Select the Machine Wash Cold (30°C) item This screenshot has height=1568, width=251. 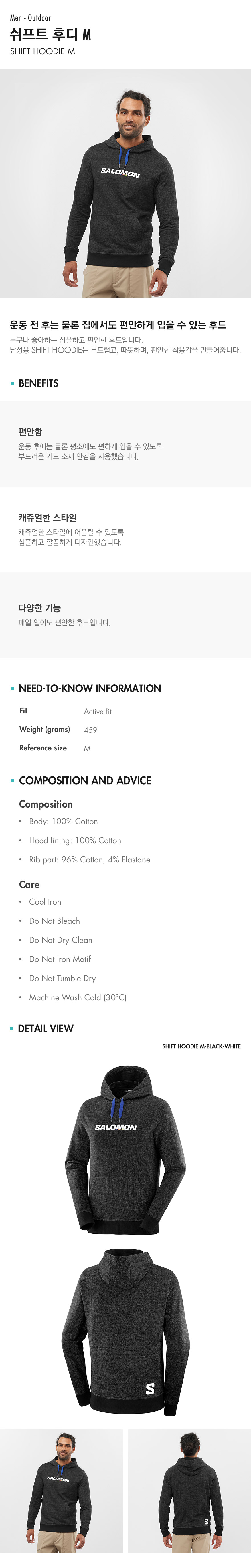tap(78, 997)
